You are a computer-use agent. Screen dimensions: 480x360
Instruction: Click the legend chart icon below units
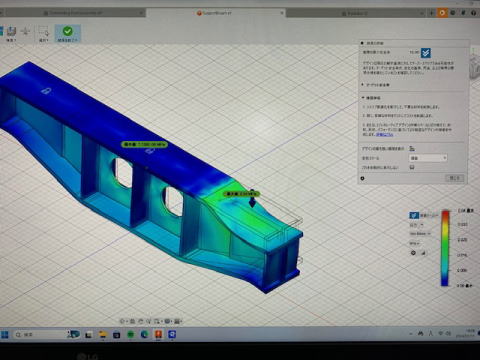pos(424,253)
